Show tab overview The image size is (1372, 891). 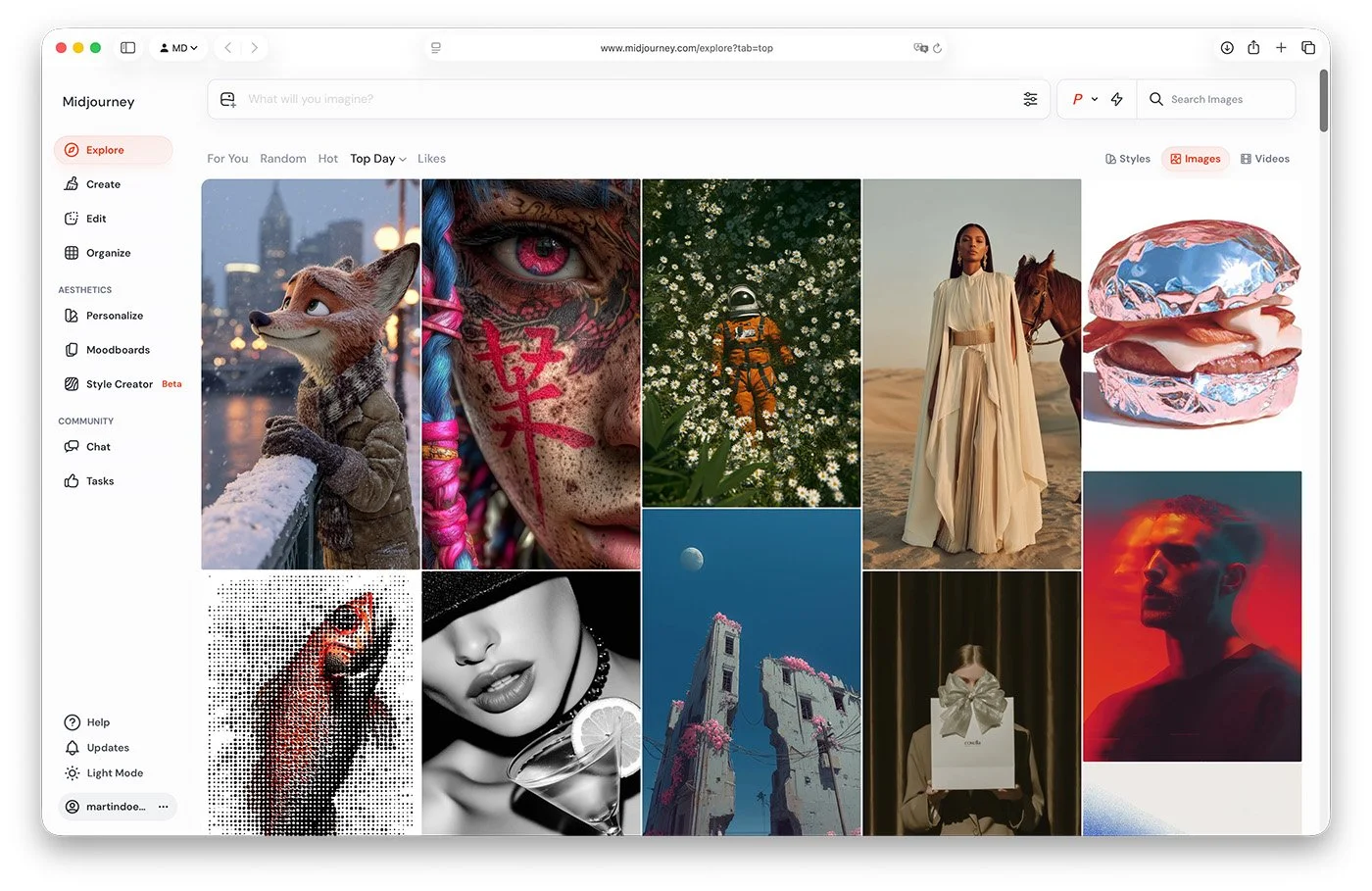point(1308,47)
